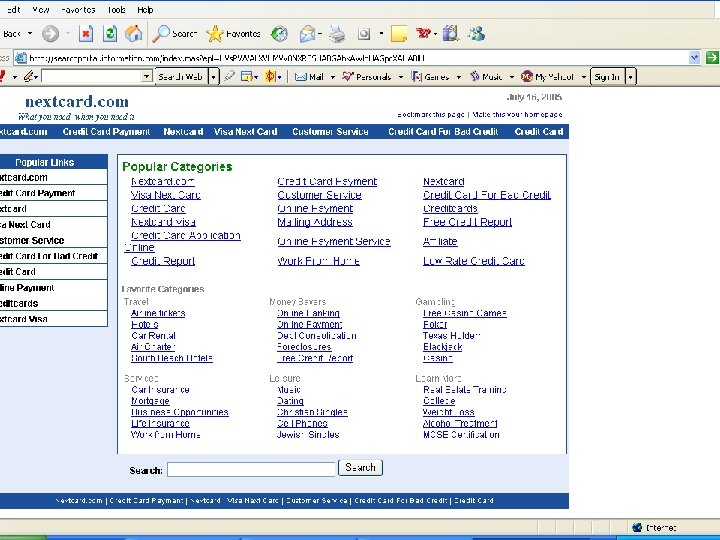Print the page with printer icon

(x=338, y=34)
